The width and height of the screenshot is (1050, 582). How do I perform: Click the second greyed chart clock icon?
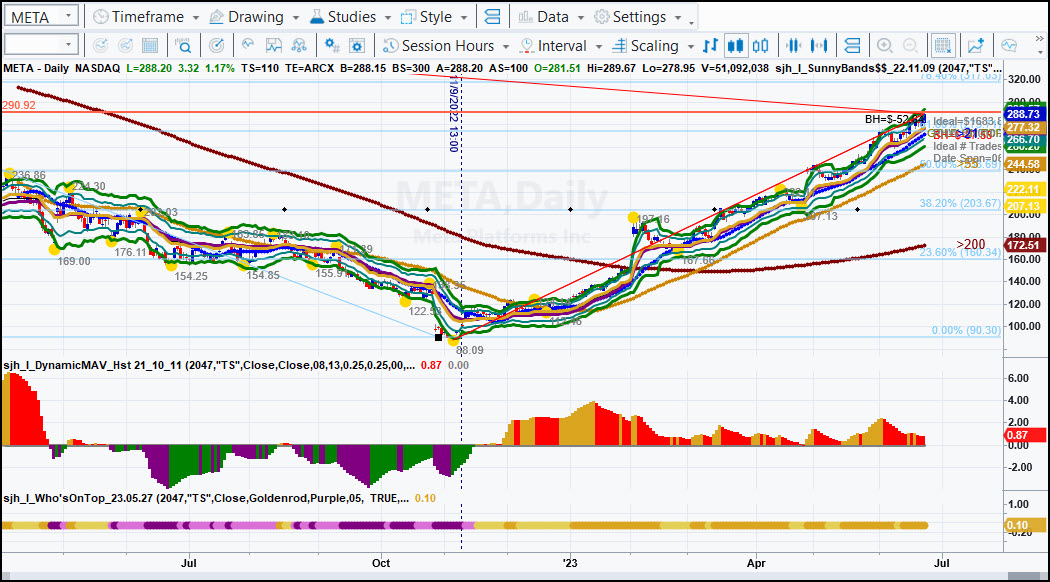125,46
